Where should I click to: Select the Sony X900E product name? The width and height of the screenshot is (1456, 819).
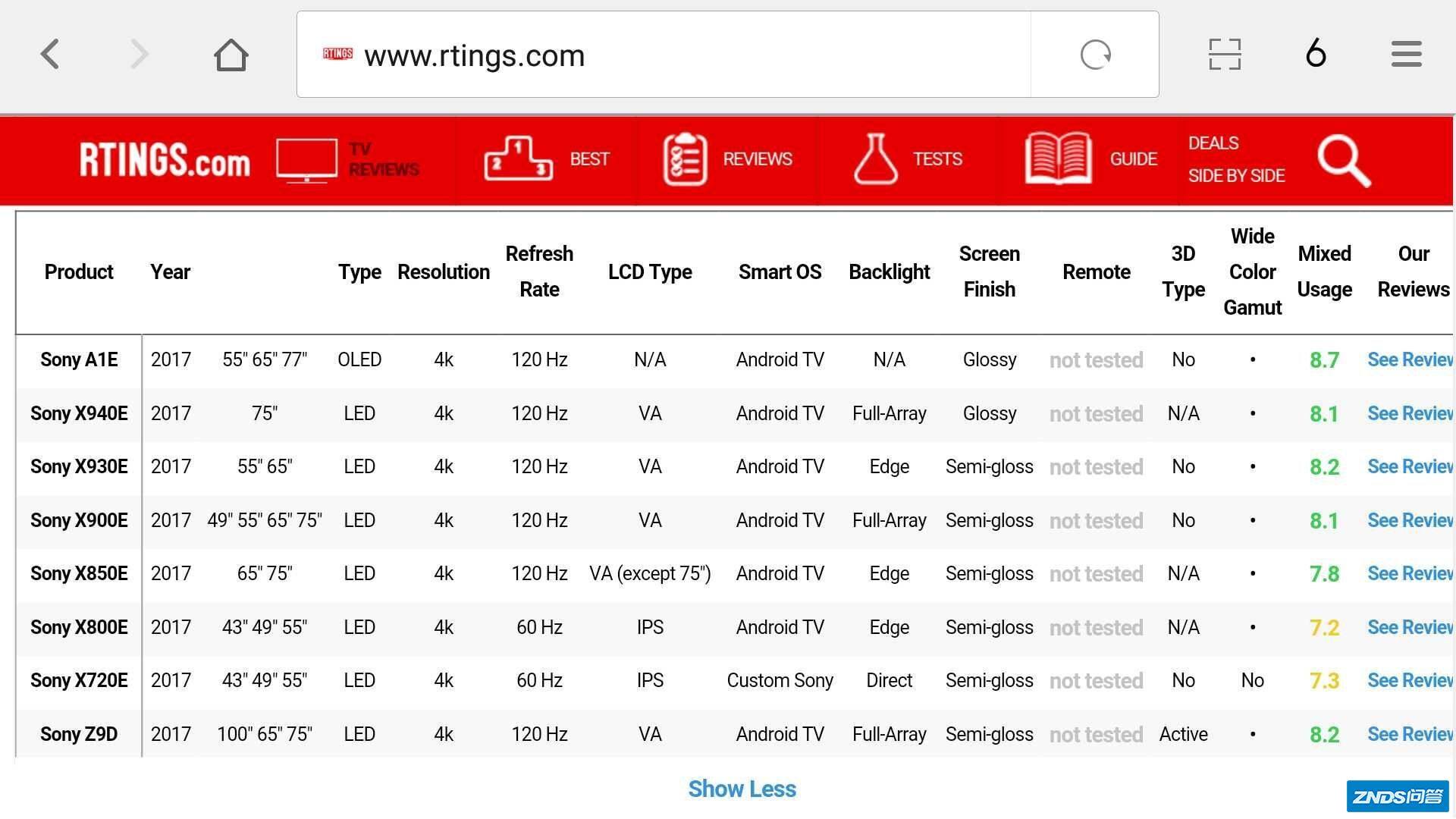pos(79,521)
